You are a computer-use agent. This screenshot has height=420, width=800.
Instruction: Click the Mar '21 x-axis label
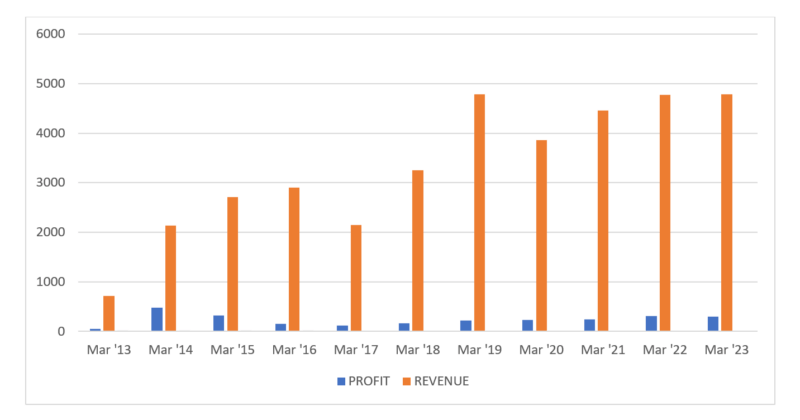click(x=604, y=350)
